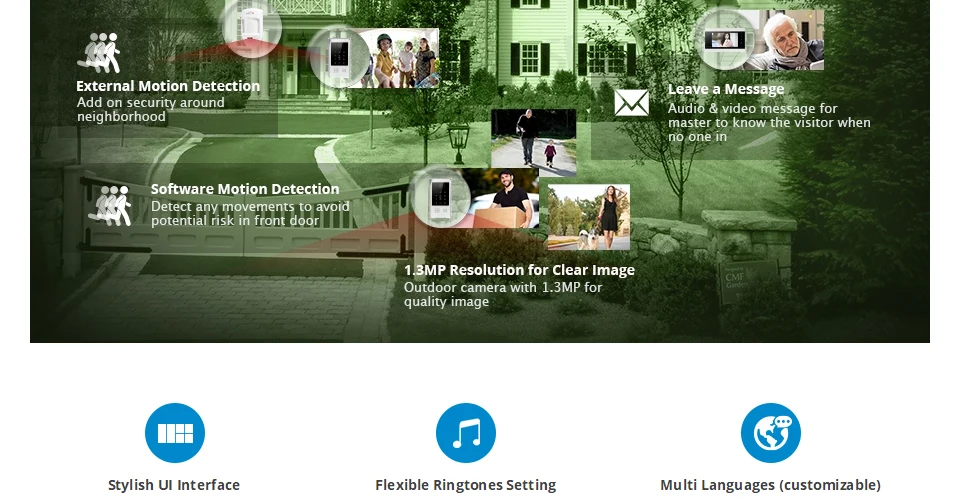Click the Stylish UI Interface grid icon

click(175, 433)
